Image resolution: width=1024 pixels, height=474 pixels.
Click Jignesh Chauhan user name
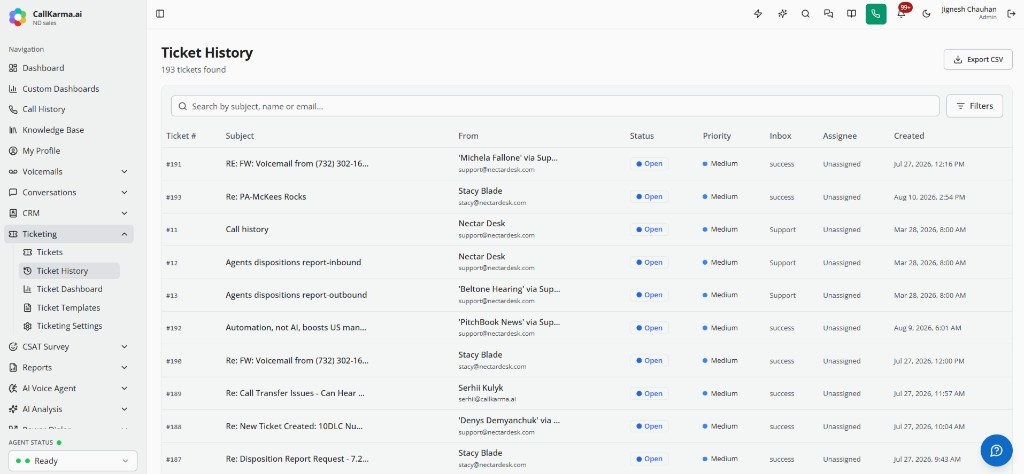[x=968, y=9]
